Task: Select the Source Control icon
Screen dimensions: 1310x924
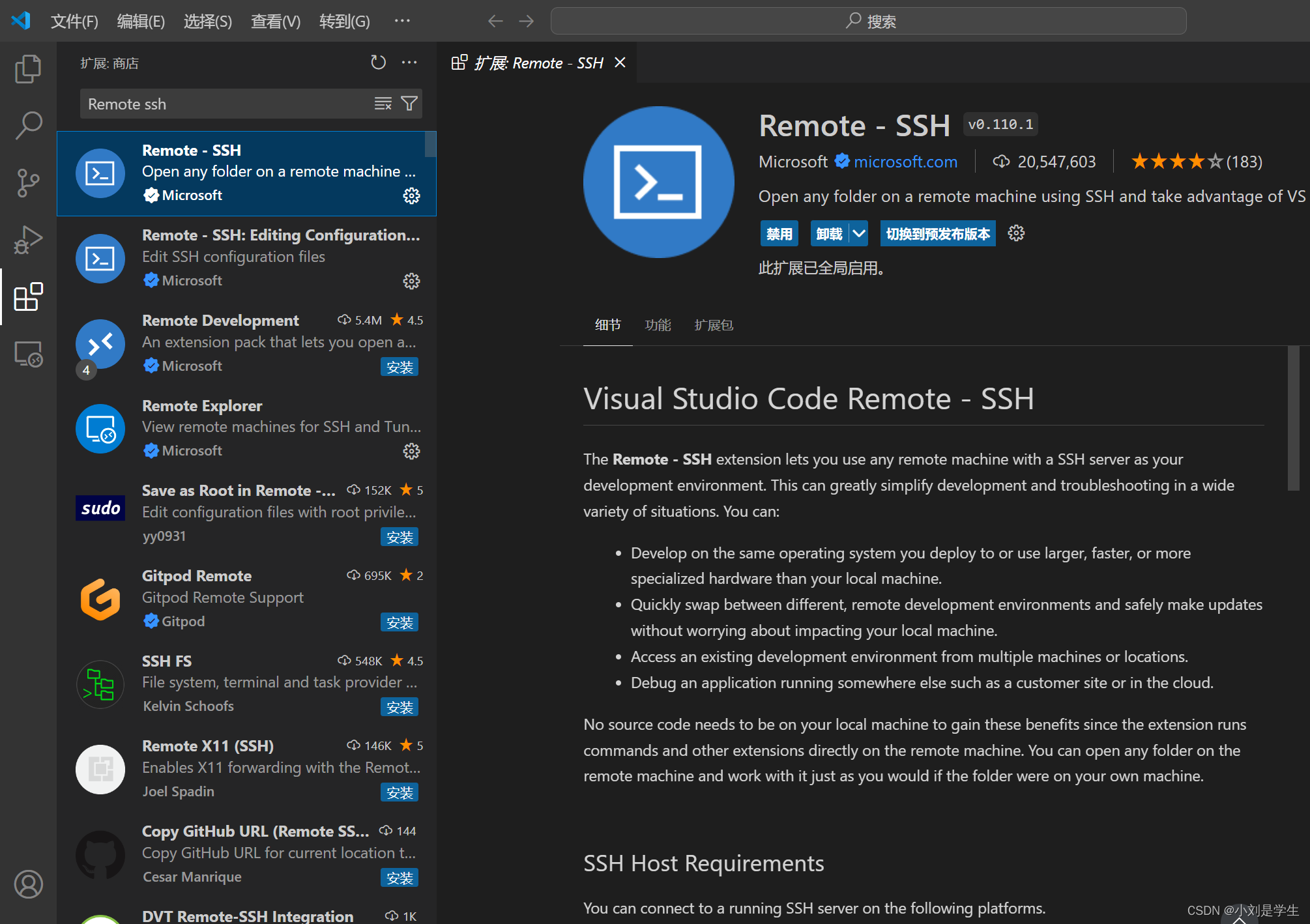Action: (x=28, y=183)
